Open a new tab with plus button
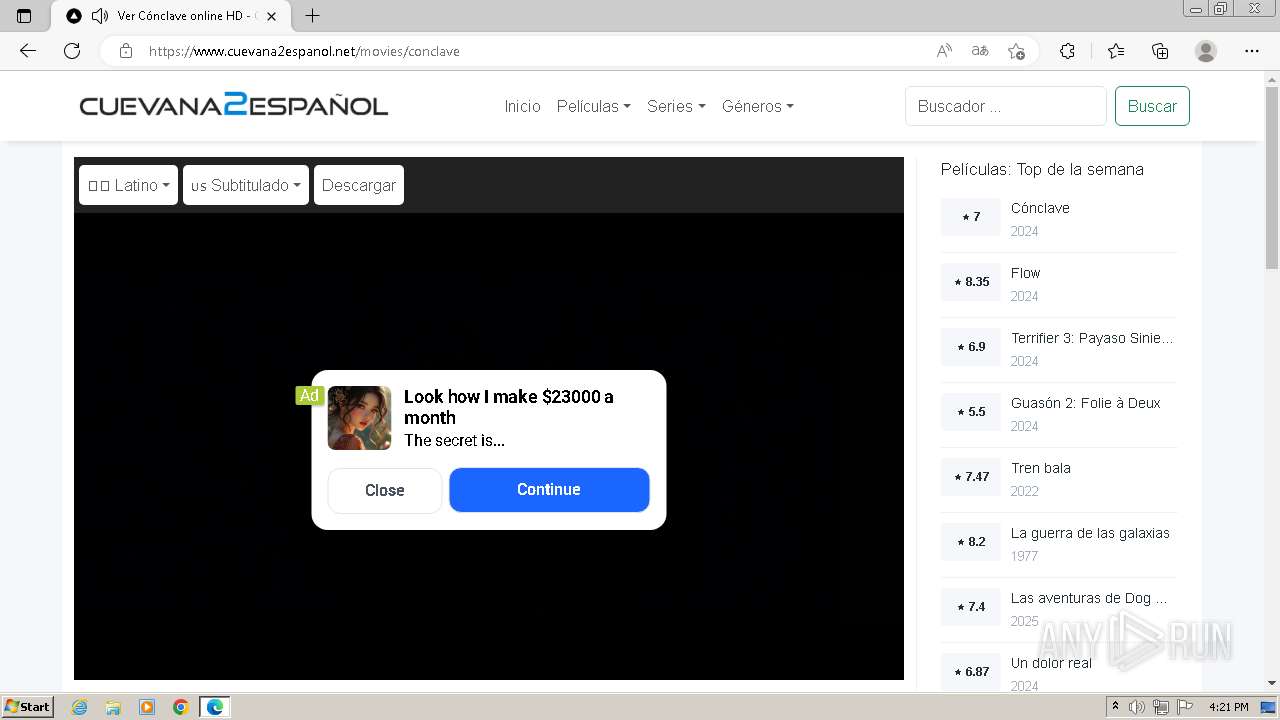This screenshot has height=720, width=1280. click(x=312, y=16)
